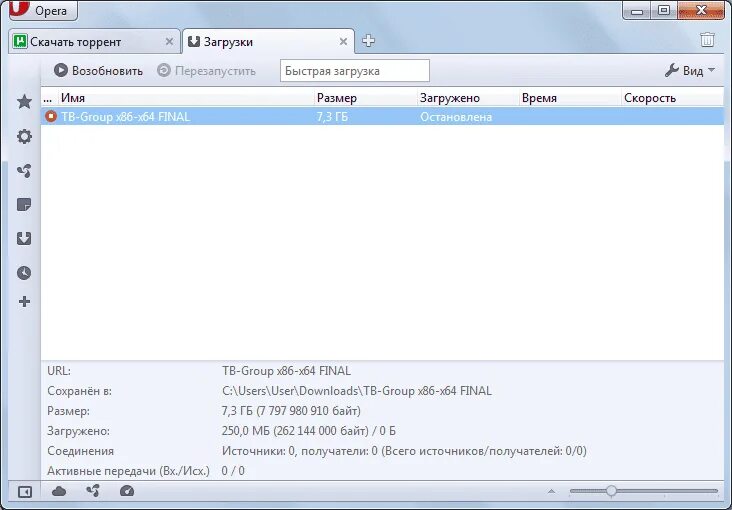Sort by the Время column header
This screenshot has height=510, width=732.
point(570,98)
